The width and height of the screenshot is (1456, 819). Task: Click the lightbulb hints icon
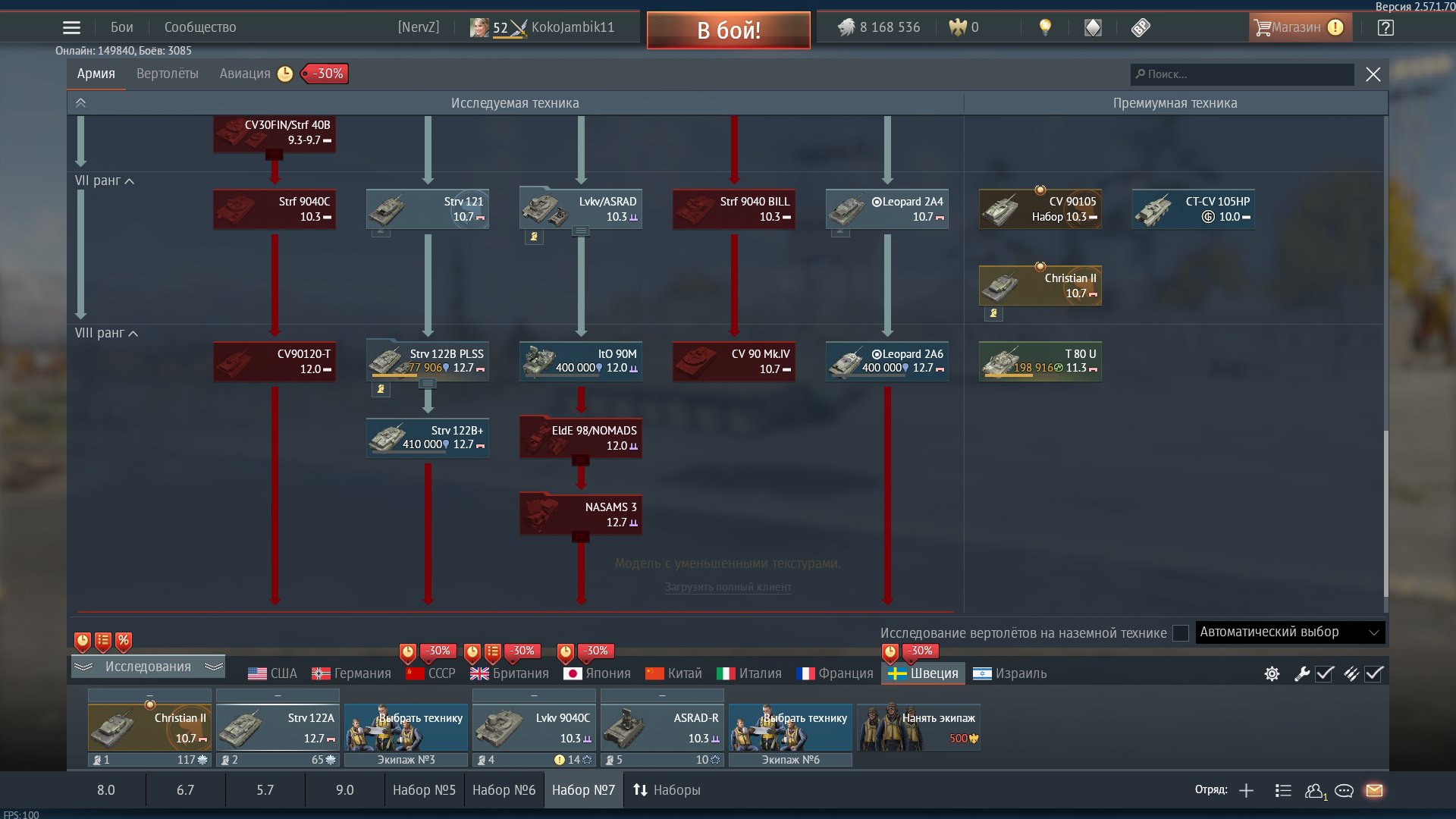pyautogui.click(x=1045, y=27)
